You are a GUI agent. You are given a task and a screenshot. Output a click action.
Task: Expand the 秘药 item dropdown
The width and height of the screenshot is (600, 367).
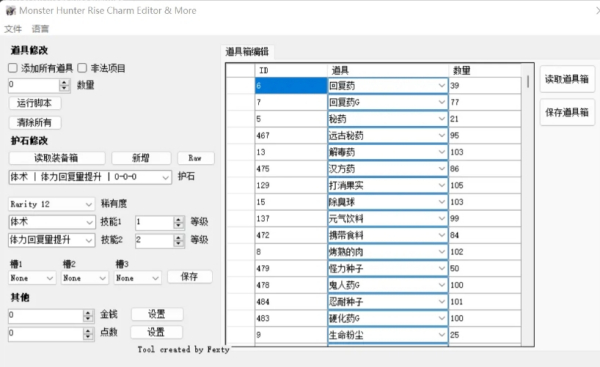pyautogui.click(x=441, y=119)
